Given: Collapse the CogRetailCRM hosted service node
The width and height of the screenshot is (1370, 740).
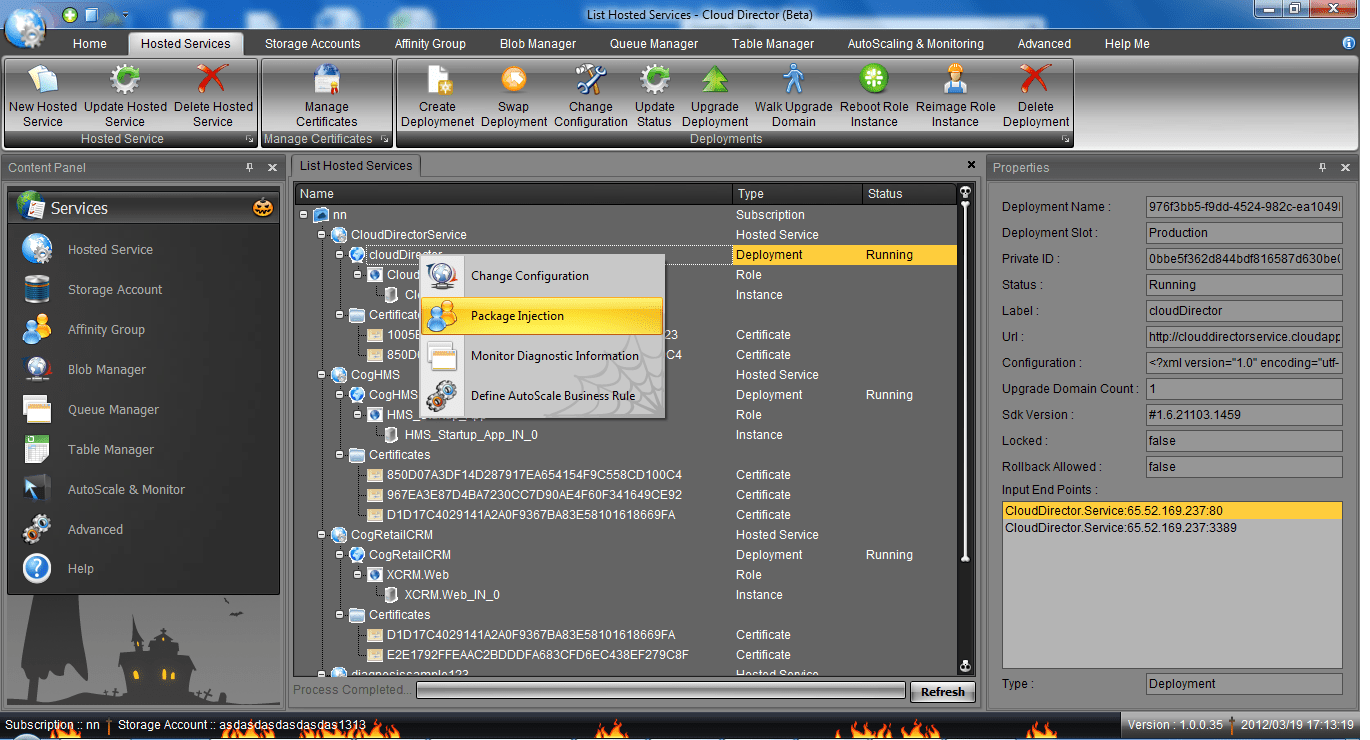Looking at the screenshot, I should (x=322, y=535).
